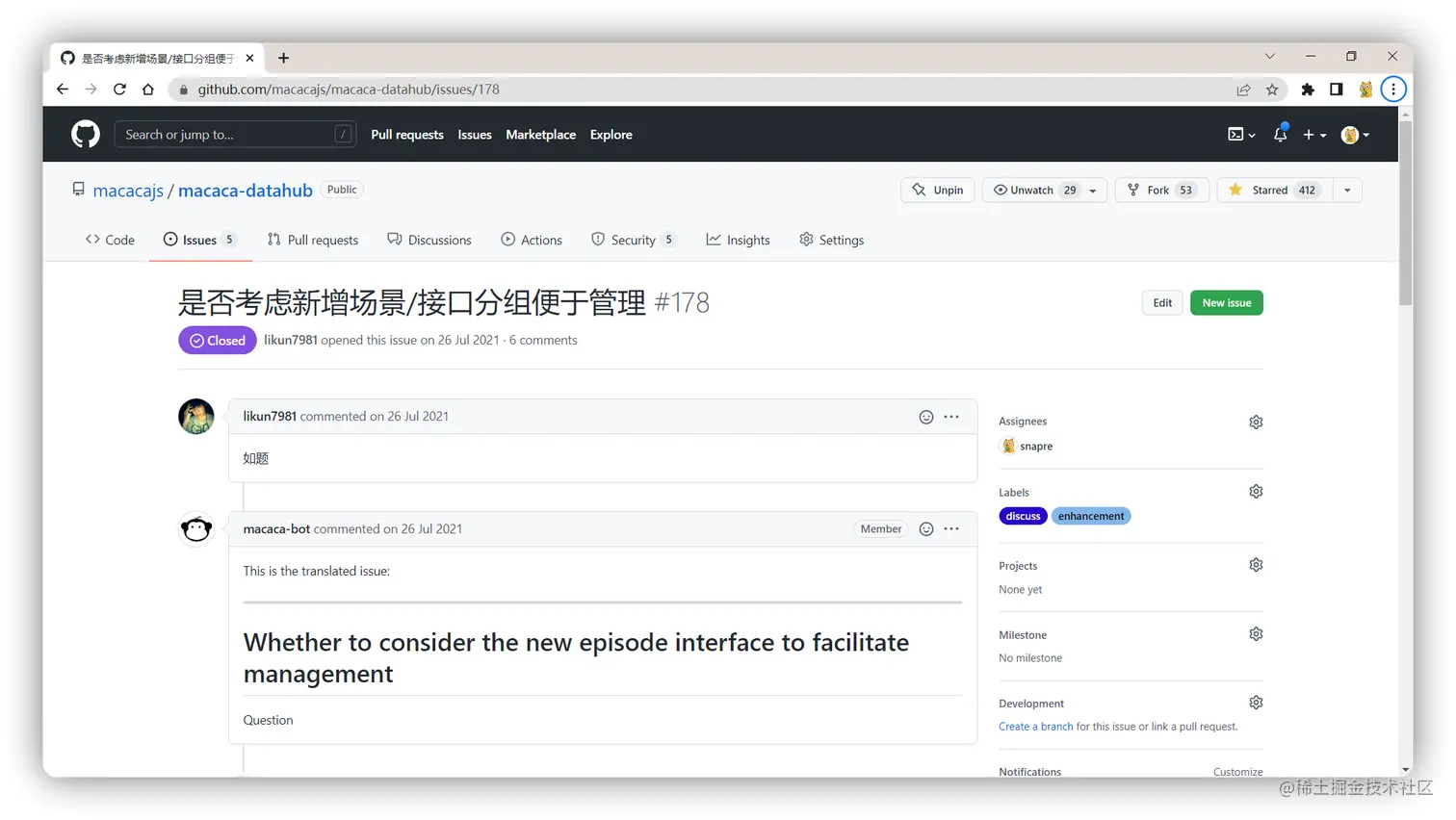The height and width of the screenshot is (820, 1456).
Task: Open the Actions tab
Action: coord(532,240)
